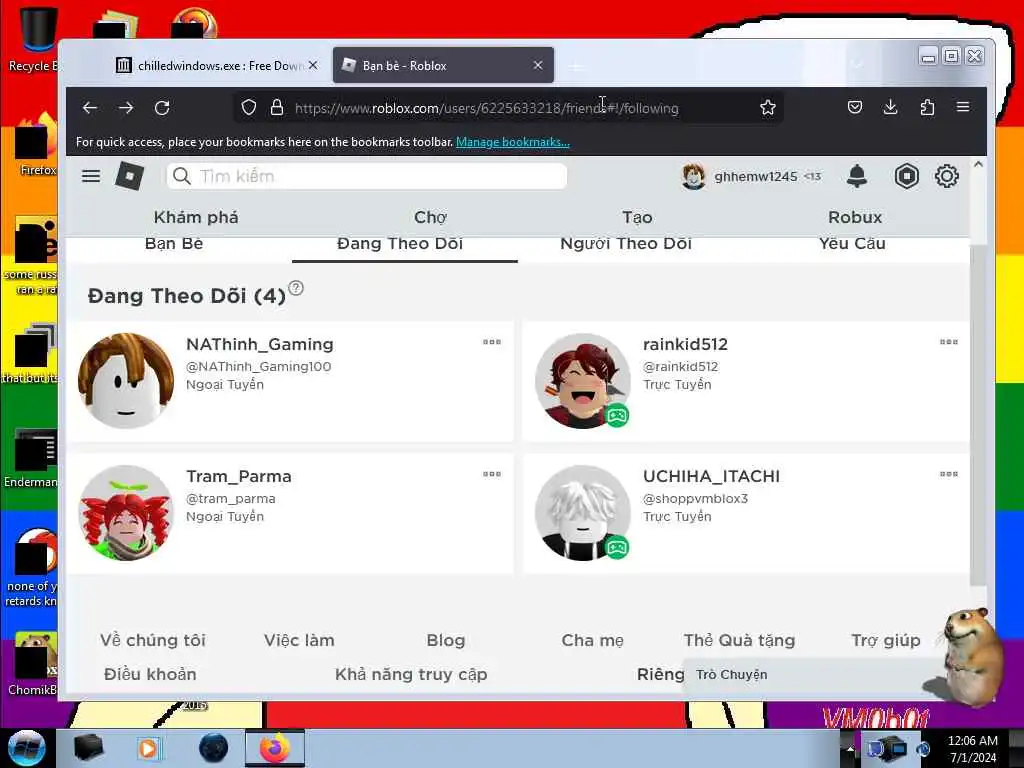
Task: Open Khả năng truy cập footer link
Action: click(411, 675)
